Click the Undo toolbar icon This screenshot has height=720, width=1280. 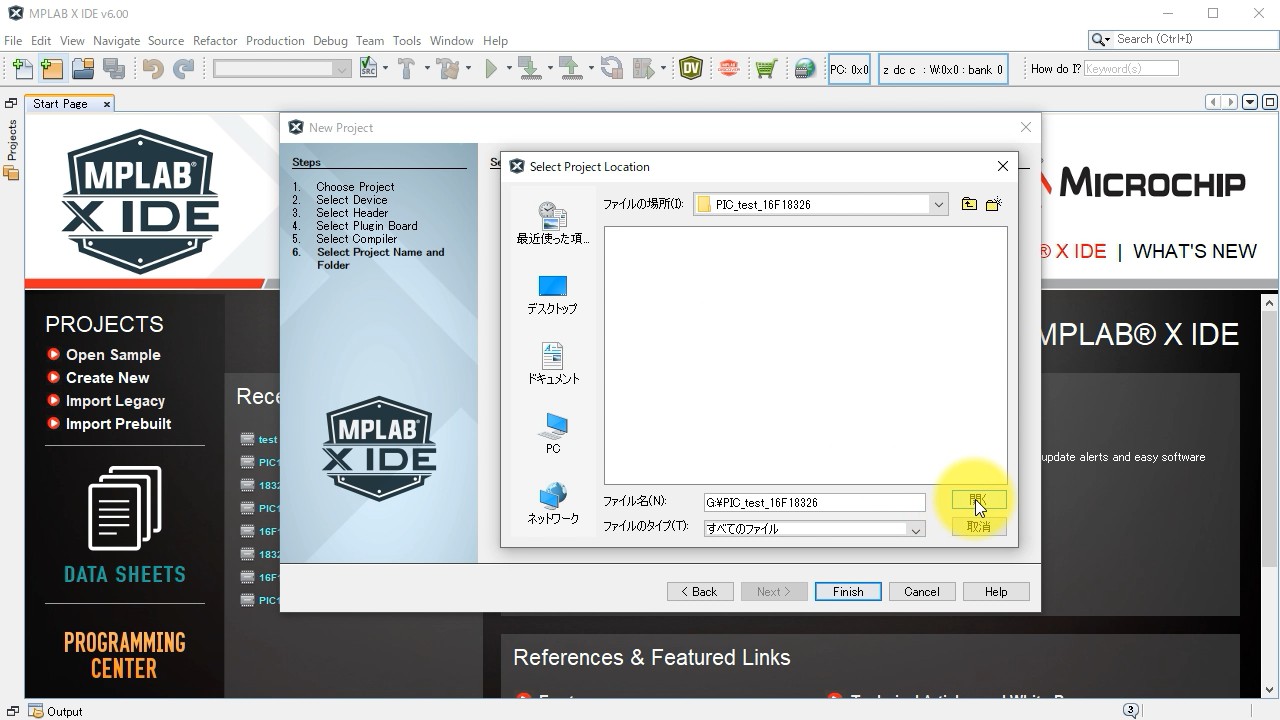[x=153, y=69]
